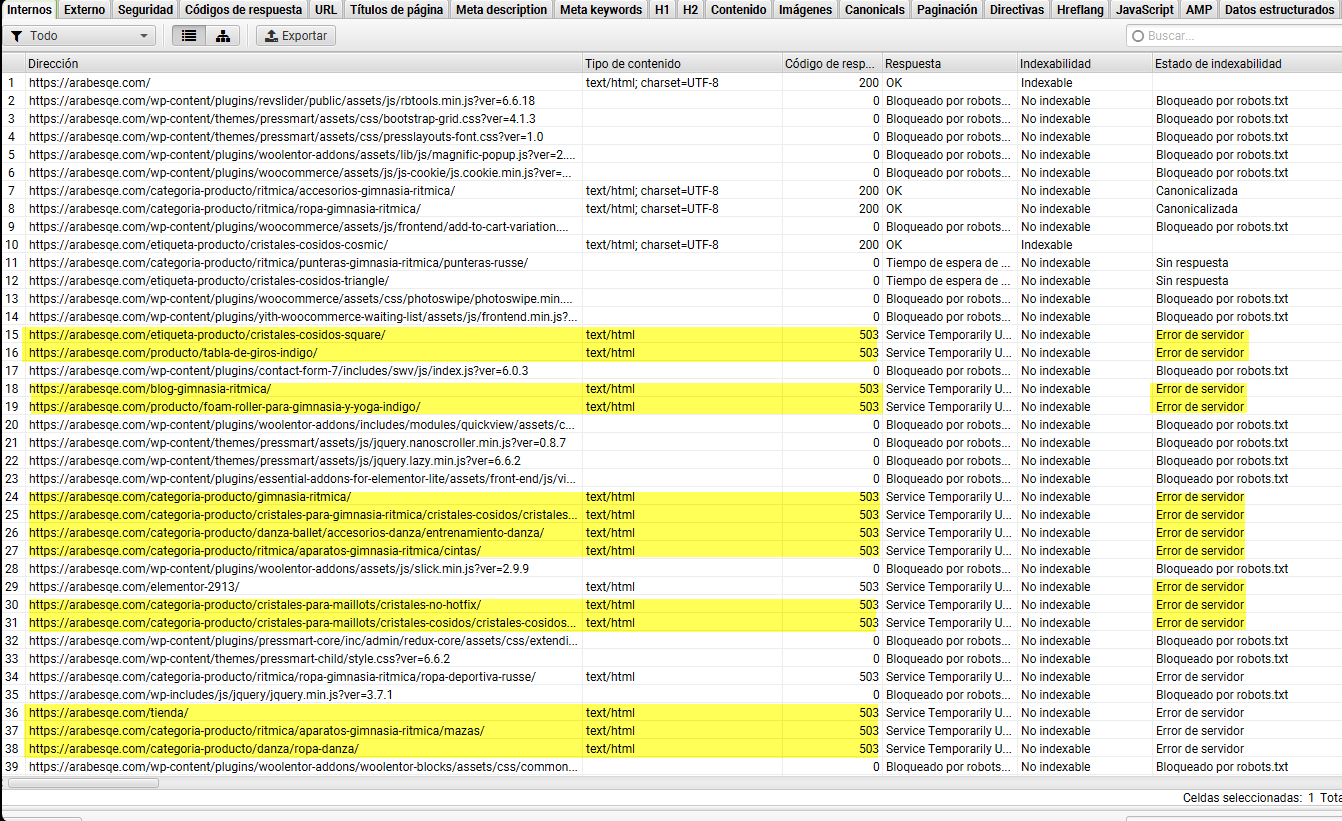Select categoria-producto/gimnasia-ritmica/ URL
The height and width of the screenshot is (821, 1342).
190,497
